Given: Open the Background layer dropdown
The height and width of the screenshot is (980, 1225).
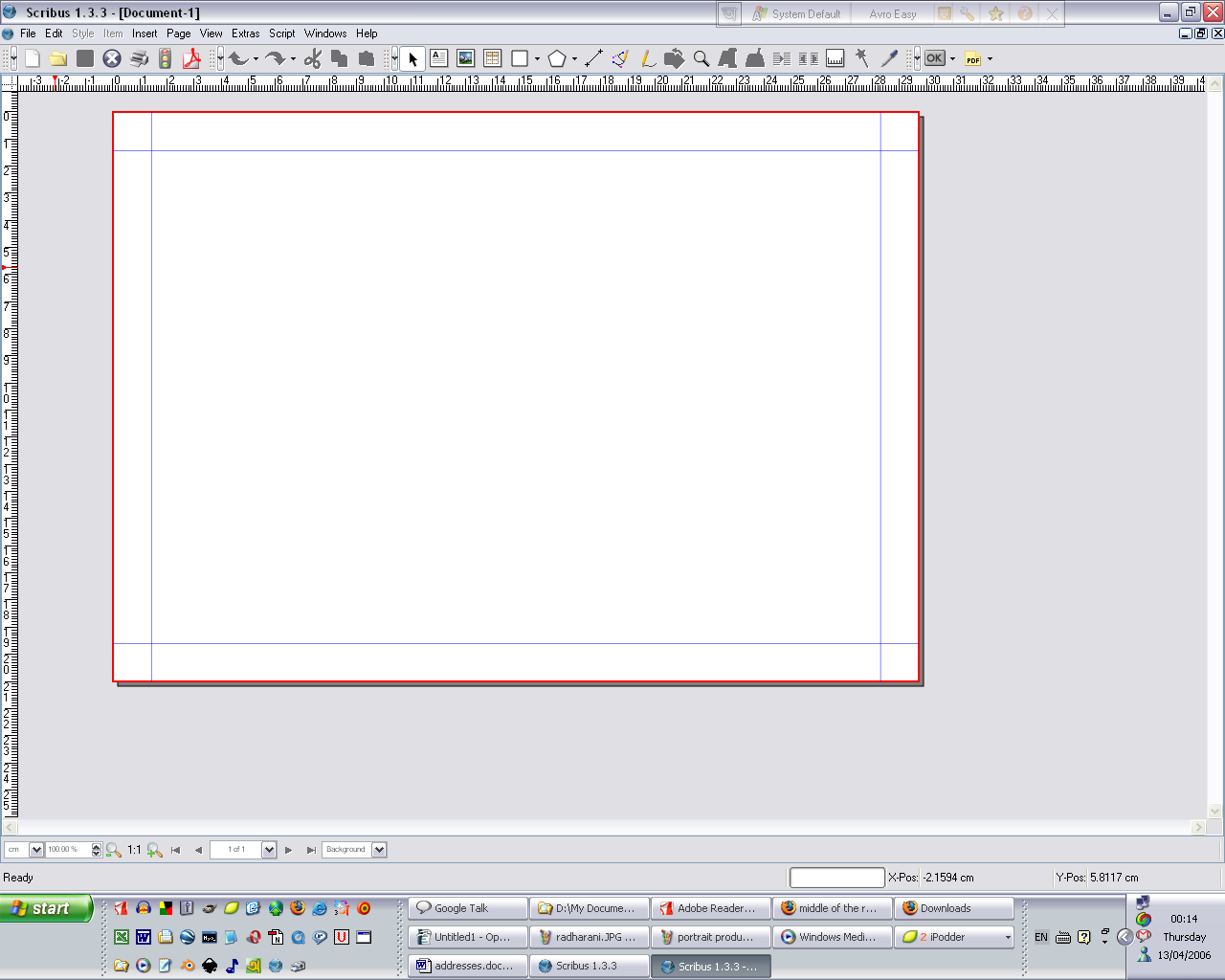Looking at the screenshot, I should click(x=379, y=850).
